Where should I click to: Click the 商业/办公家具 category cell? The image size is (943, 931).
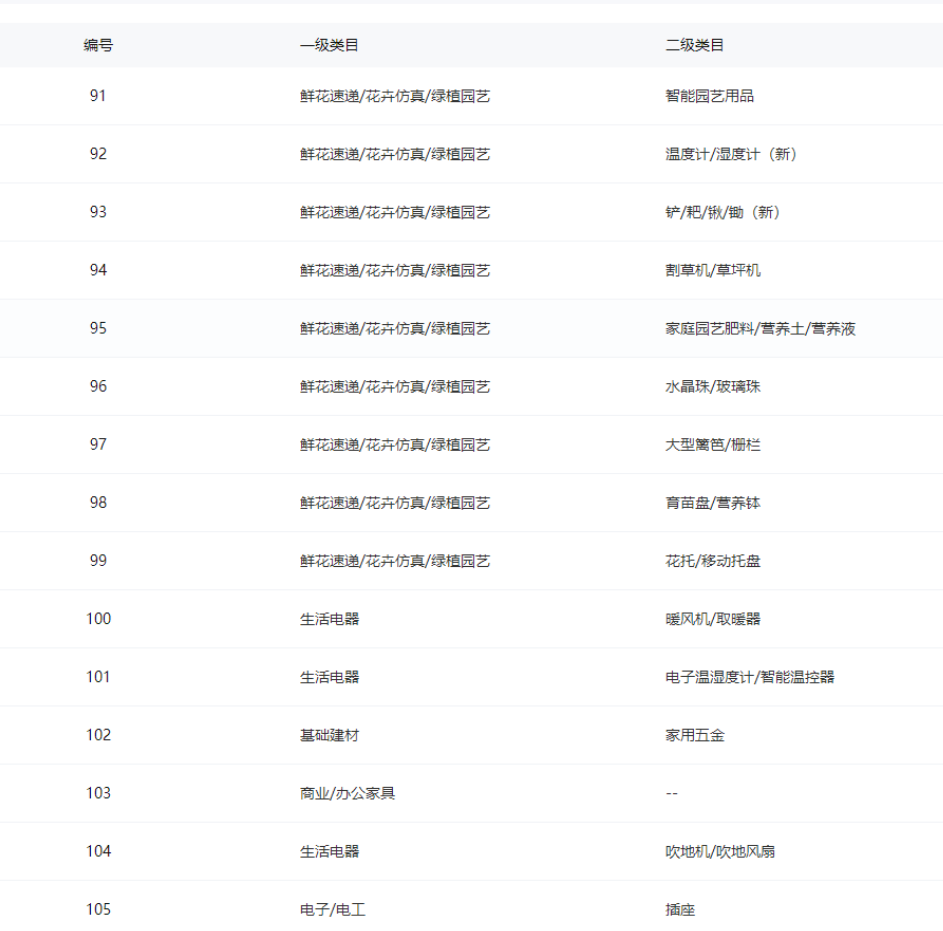click(347, 793)
